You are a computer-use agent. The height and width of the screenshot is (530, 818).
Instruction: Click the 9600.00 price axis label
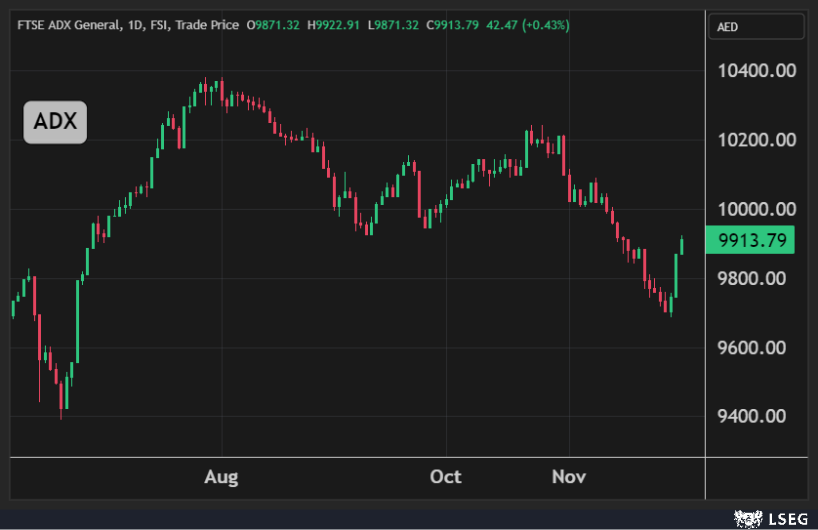click(x=757, y=347)
